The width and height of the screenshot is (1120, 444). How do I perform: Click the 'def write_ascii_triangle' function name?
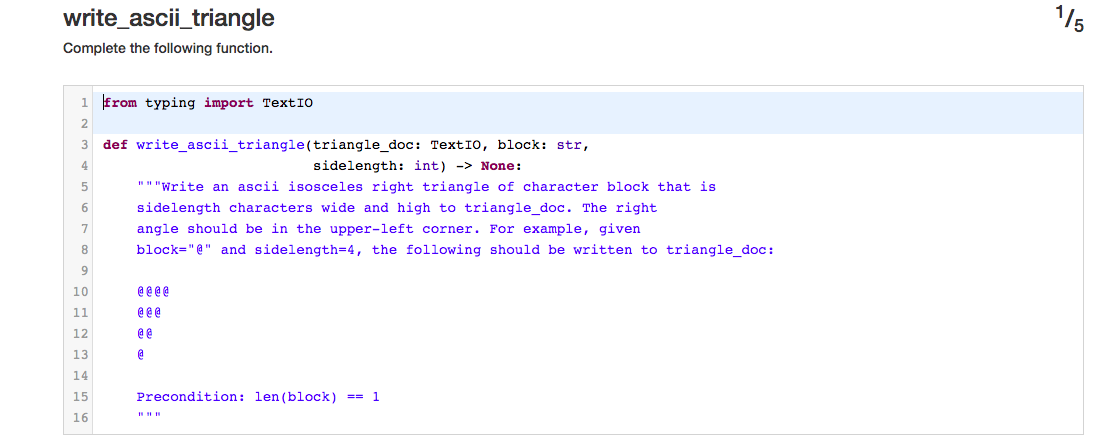[x=221, y=145]
